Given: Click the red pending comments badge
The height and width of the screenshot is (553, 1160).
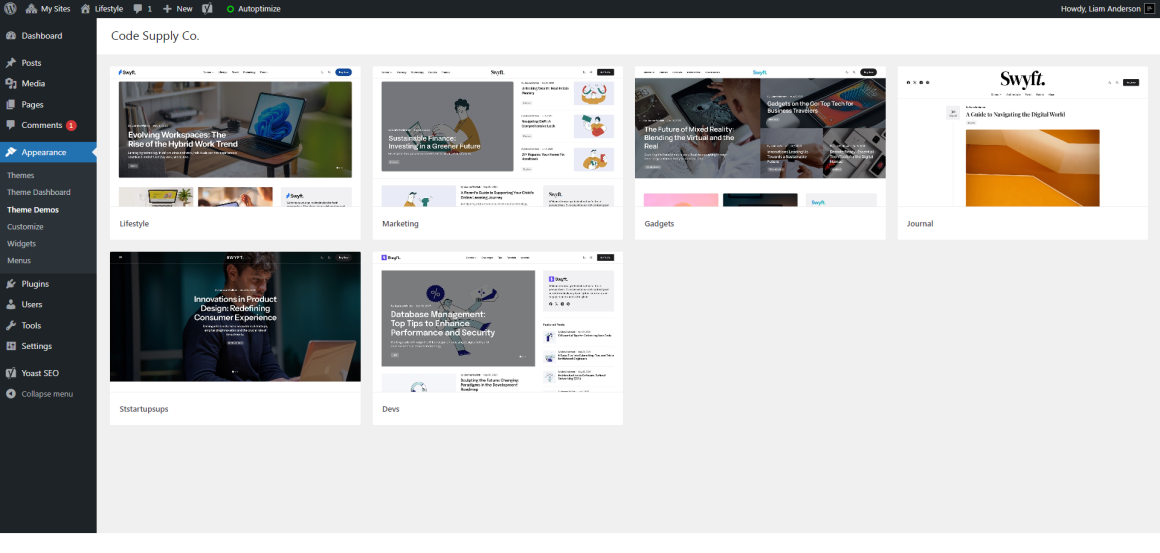Looking at the screenshot, I should click(x=71, y=126).
